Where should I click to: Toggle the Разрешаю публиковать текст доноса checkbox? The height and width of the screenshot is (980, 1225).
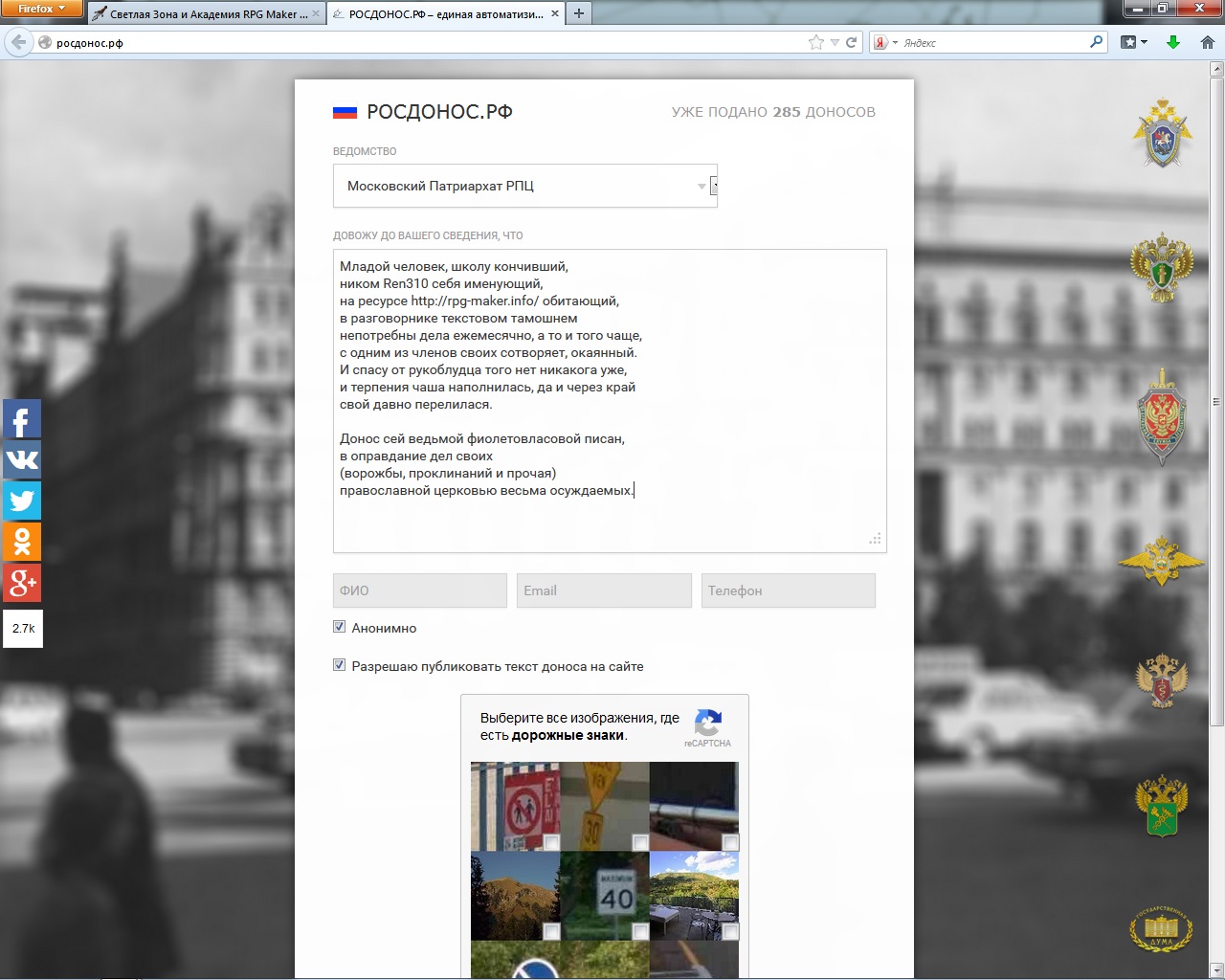pyautogui.click(x=339, y=665)
